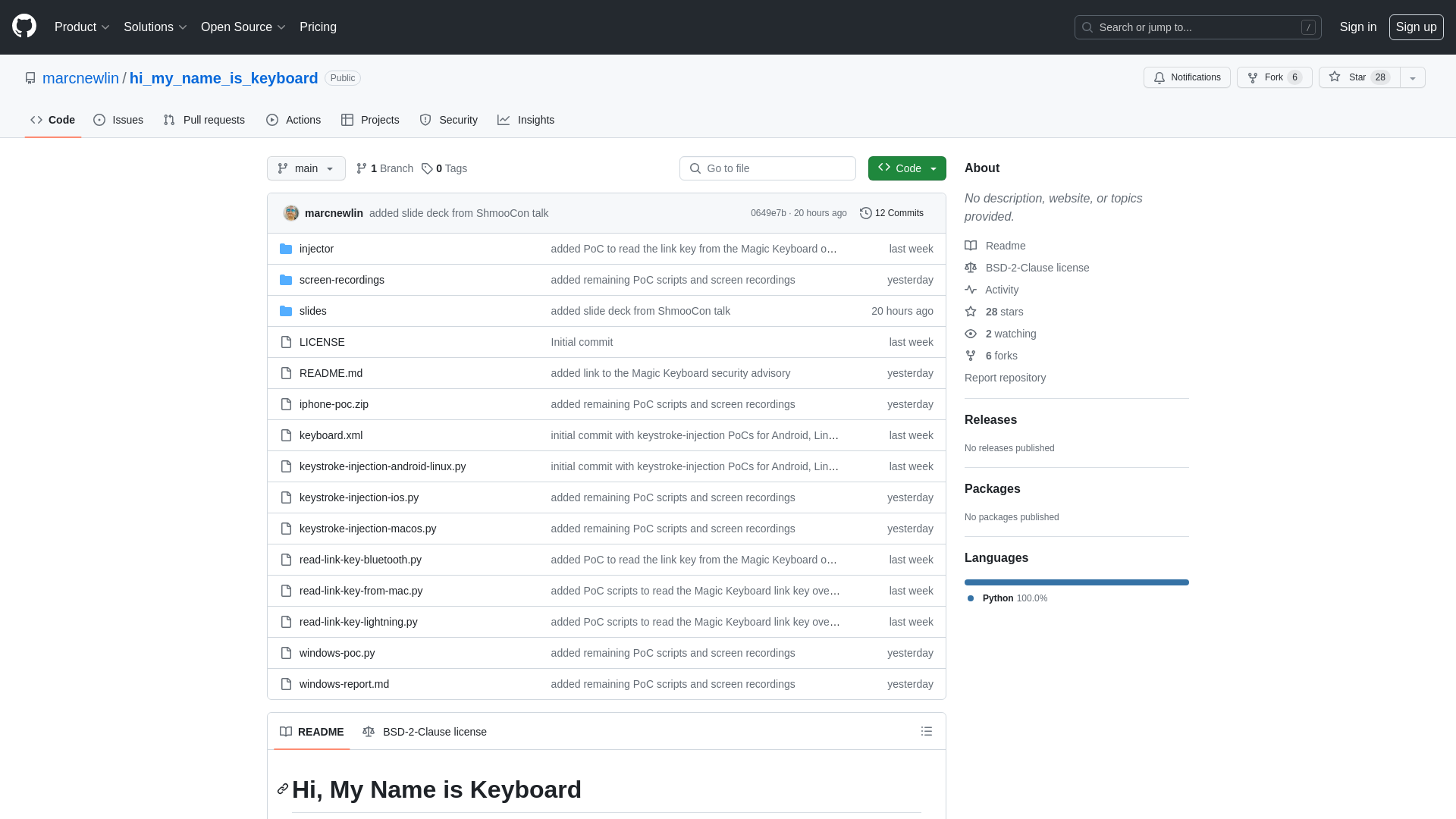Click the Star icon
Screen dimensions: 1456x819
click(x=1335, y=77)
